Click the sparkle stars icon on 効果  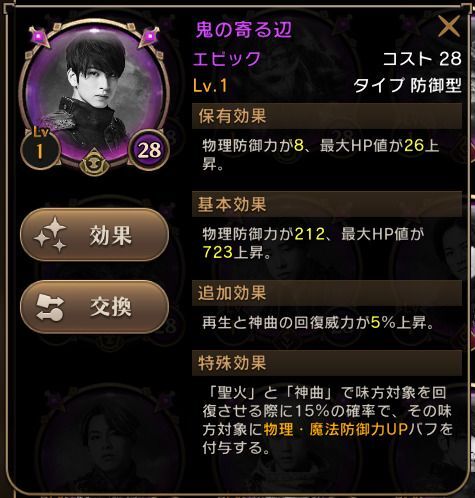point(50,234)
